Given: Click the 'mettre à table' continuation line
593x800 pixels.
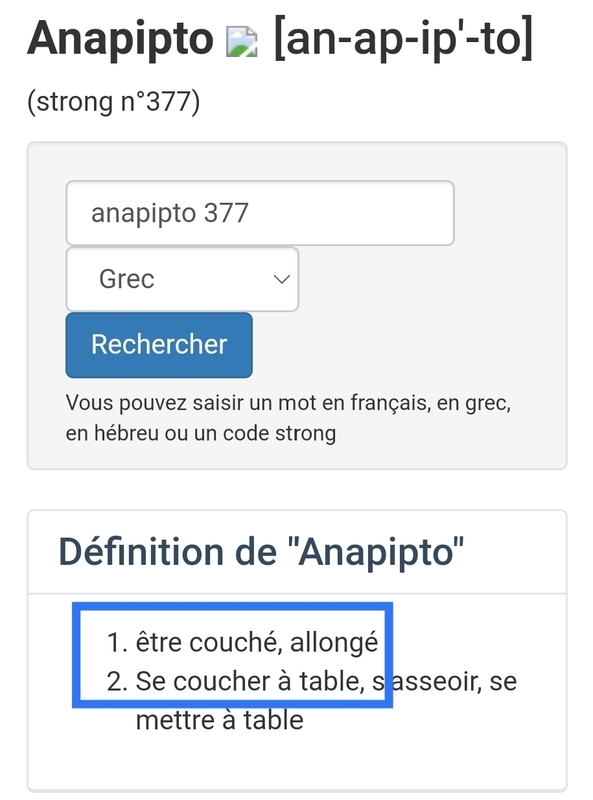Looking at the screenshot, I should (219, 720).
